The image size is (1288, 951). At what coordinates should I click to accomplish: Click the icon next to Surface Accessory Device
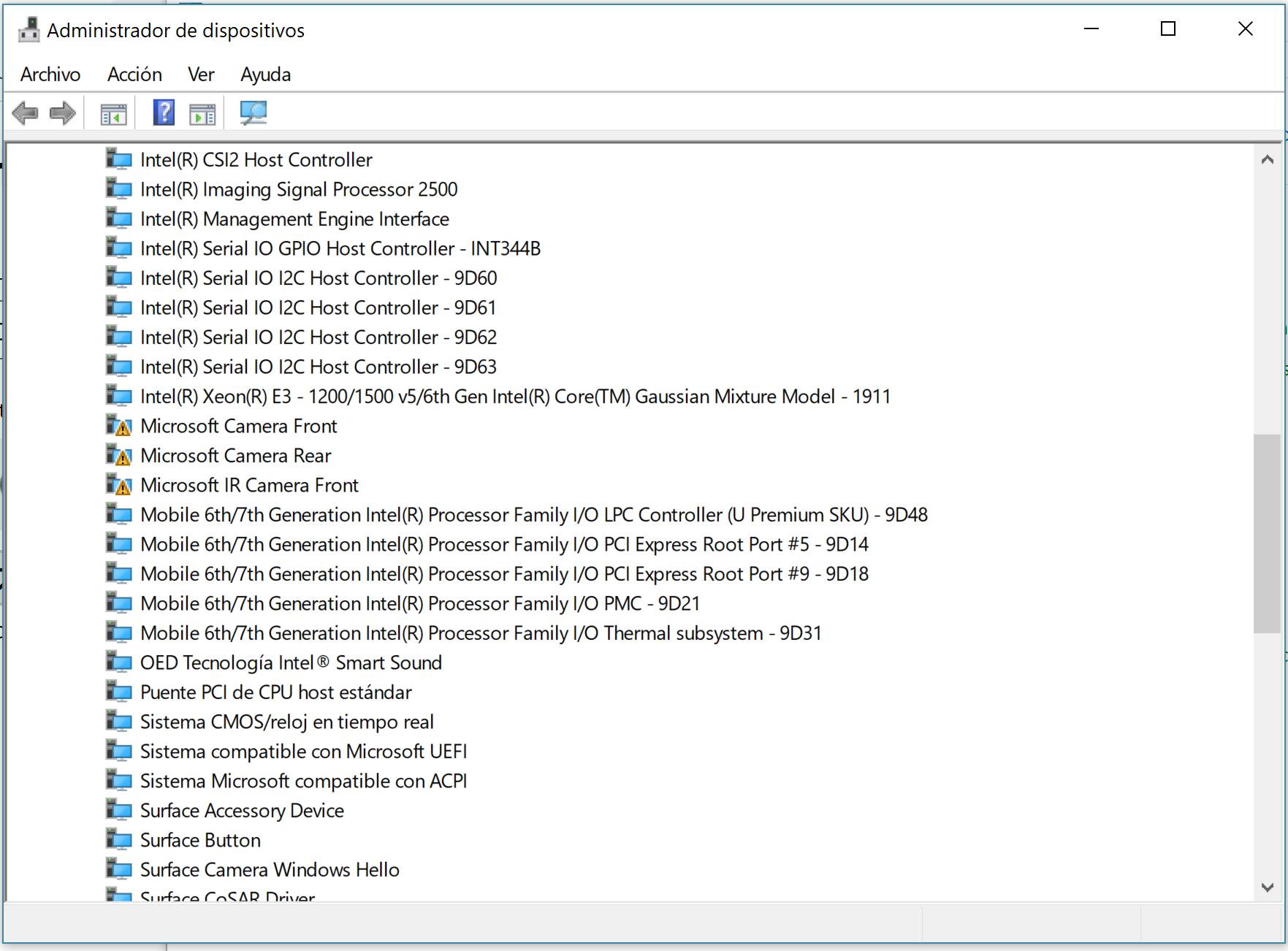point(119,810)
